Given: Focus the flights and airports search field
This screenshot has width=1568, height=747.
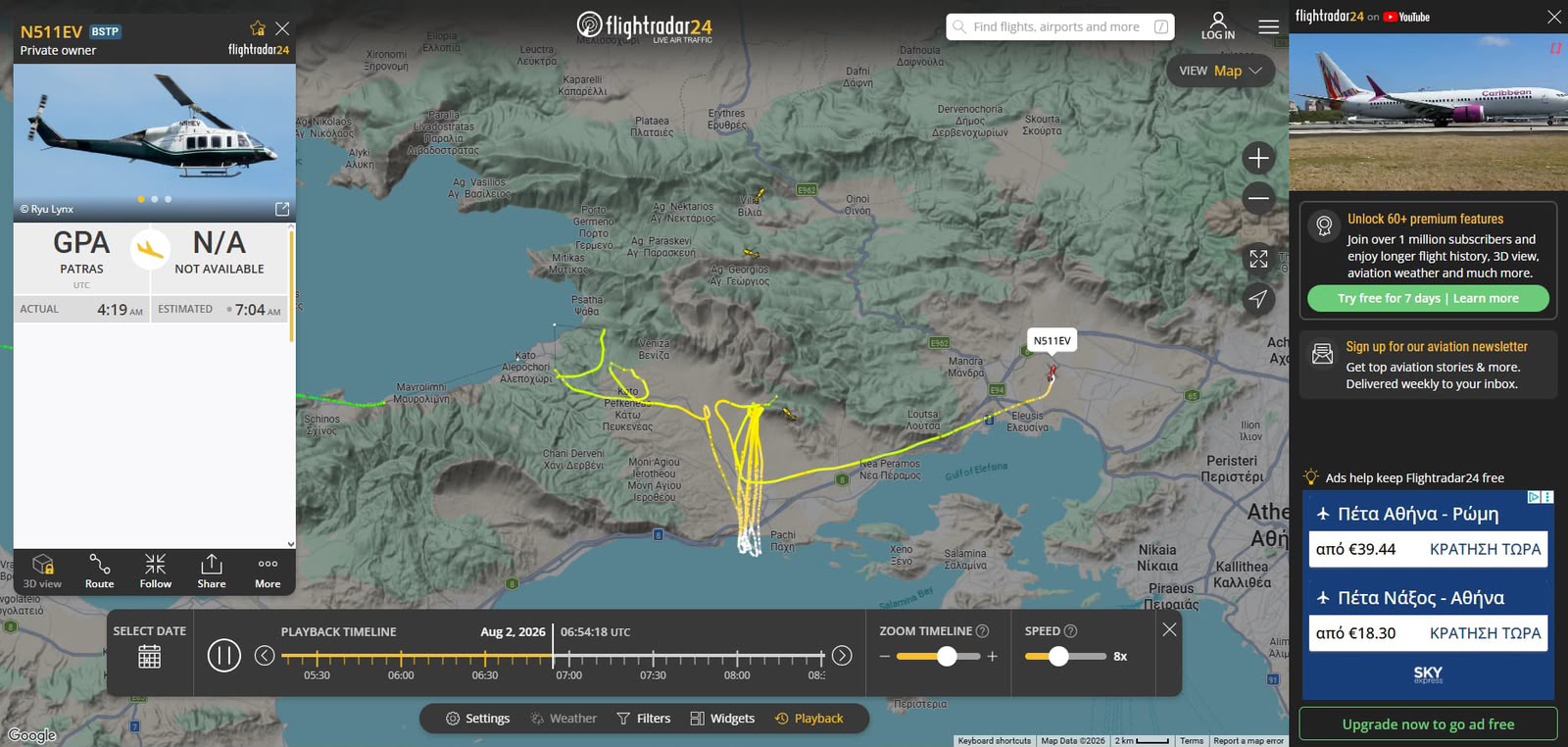Looking at the screenshot, I should (x=1060, y=26).
